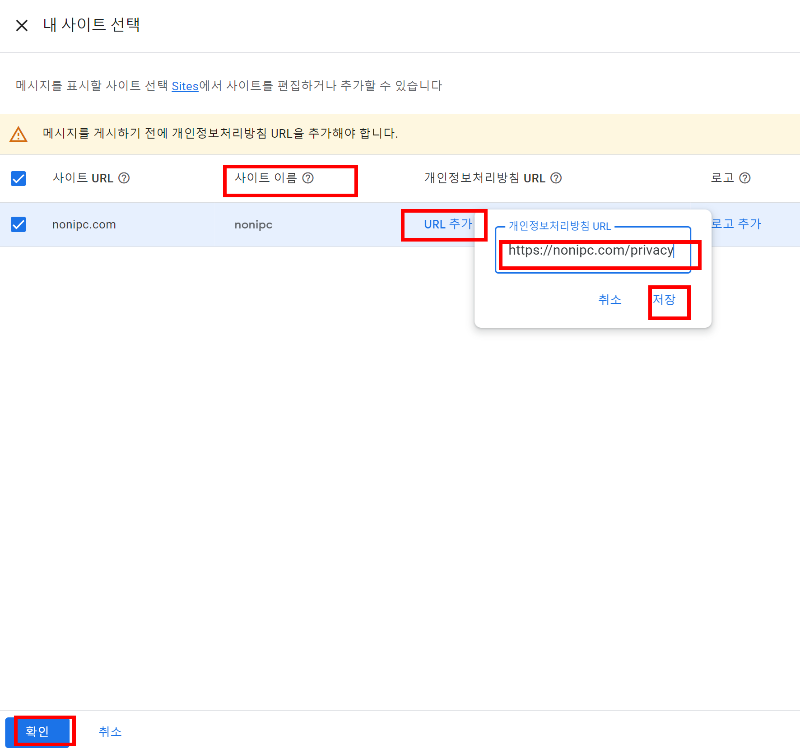Click the 로고 추가 link for nonipc.com
This screenshot has height=752, width=800.
click(x=736, y=224)
